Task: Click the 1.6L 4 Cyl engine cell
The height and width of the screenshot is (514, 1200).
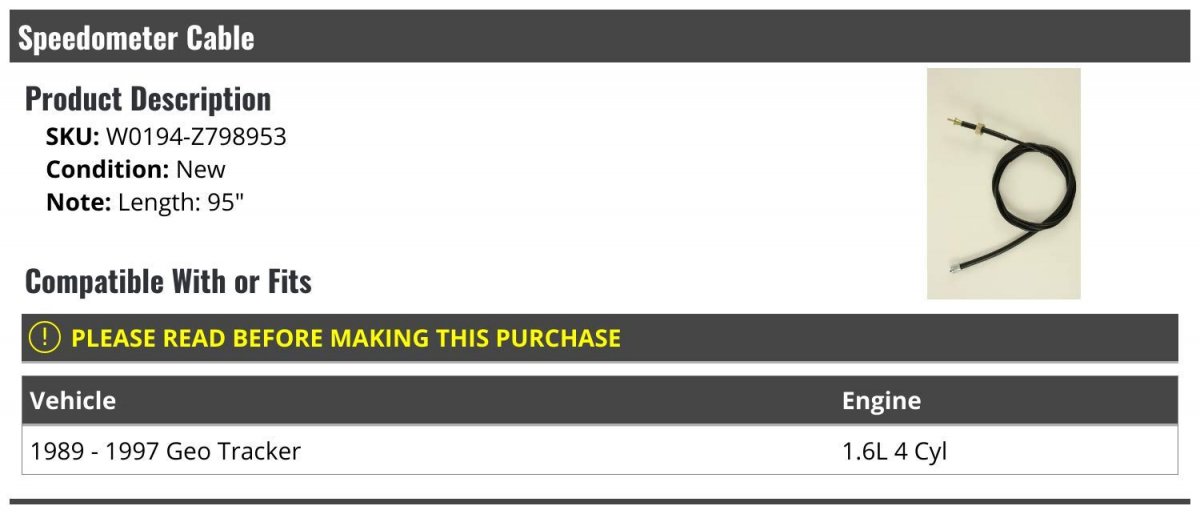Action: coord(894,451)
